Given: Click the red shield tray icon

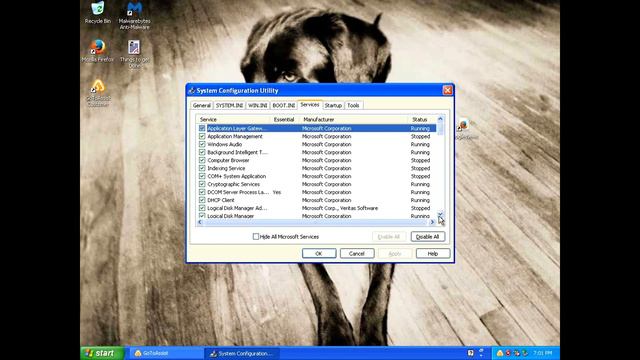Looking at the screenshot, I should pos(508,353).
